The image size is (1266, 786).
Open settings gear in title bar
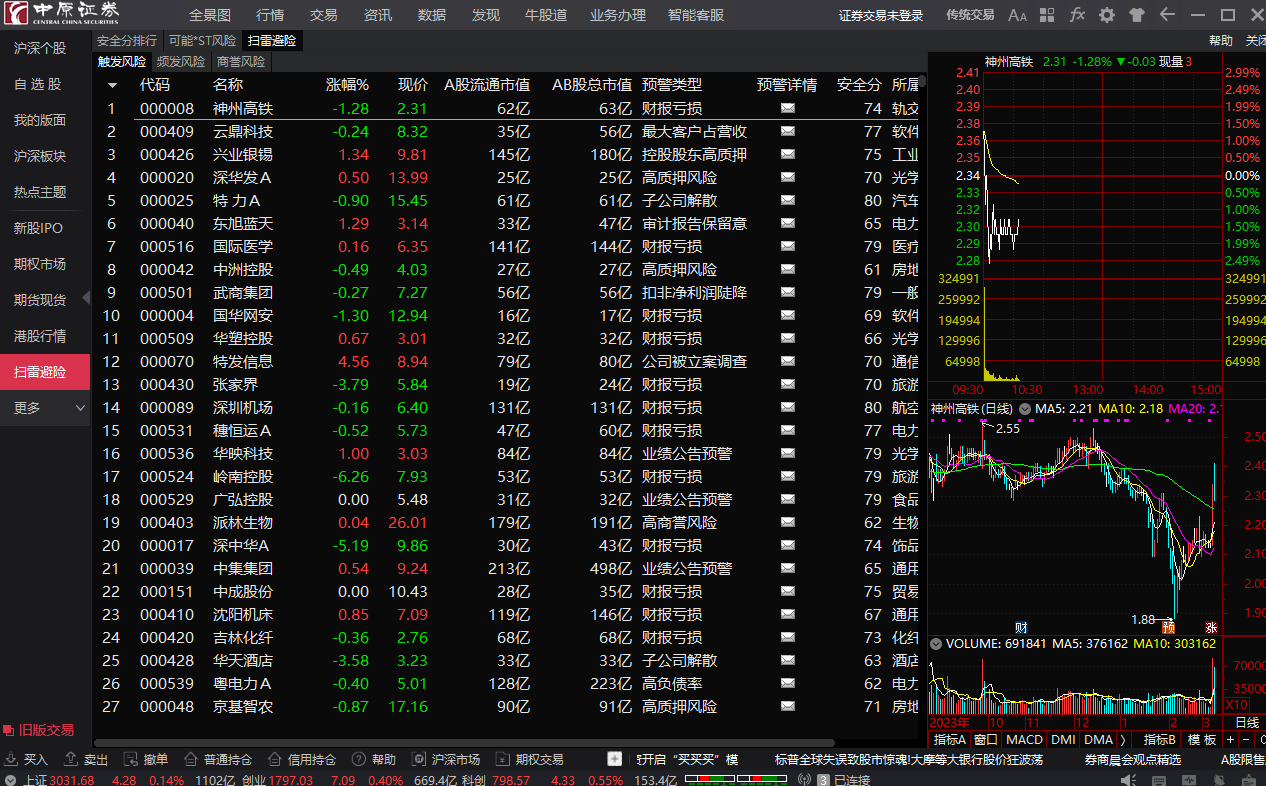pyautogui.click(x=1107, y=15)
